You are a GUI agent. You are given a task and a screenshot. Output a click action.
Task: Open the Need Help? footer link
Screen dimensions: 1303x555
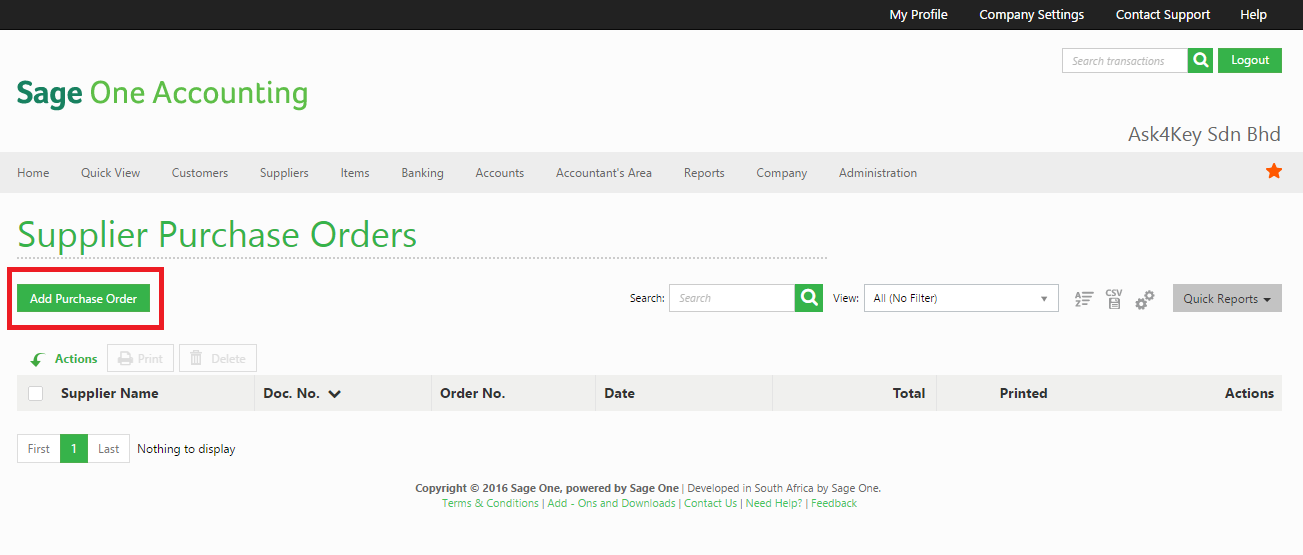774,503
